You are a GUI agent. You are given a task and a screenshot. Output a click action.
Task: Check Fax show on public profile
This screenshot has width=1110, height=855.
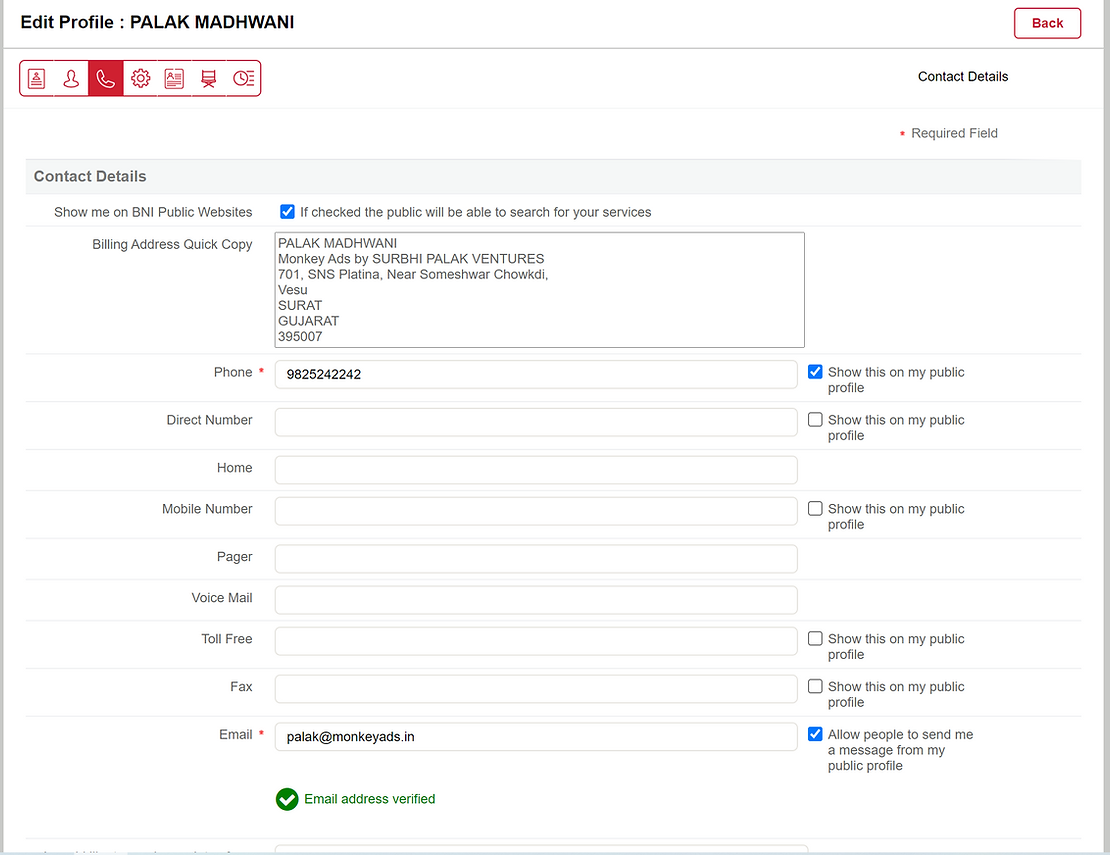point(815,687)
